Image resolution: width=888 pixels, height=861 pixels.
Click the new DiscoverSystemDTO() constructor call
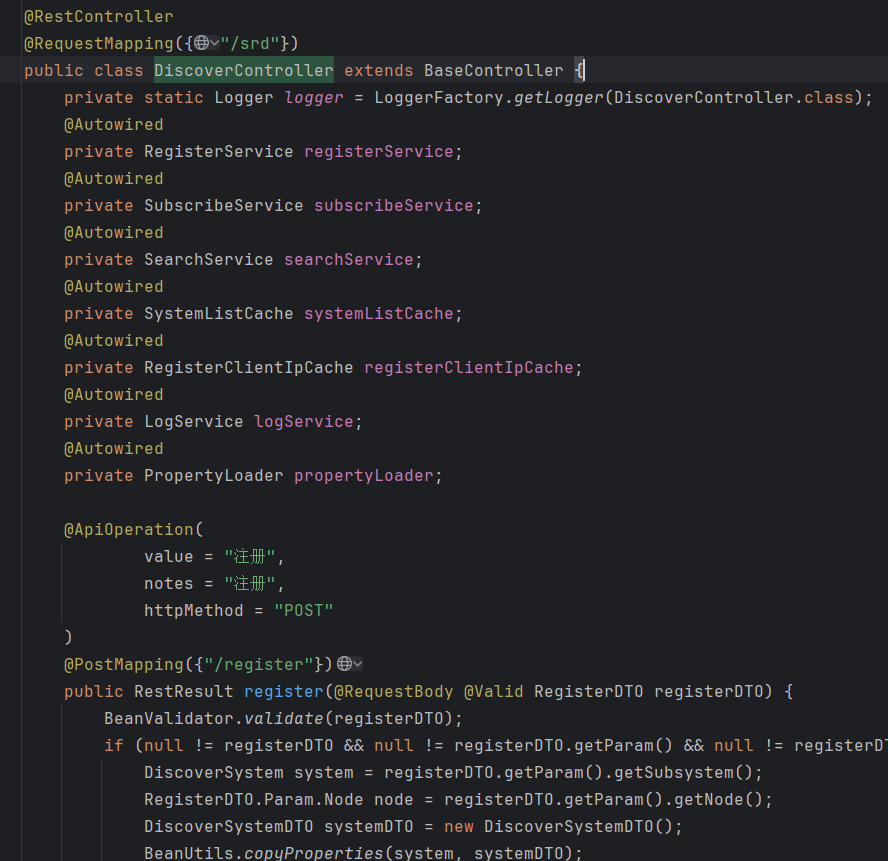(558, 826)
